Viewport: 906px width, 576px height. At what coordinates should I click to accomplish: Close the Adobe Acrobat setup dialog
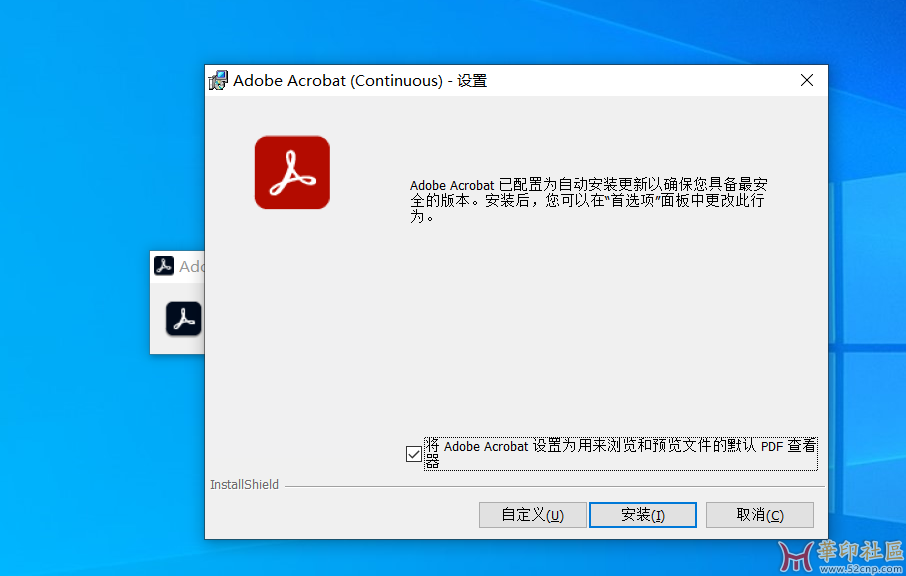pos(807,80)
